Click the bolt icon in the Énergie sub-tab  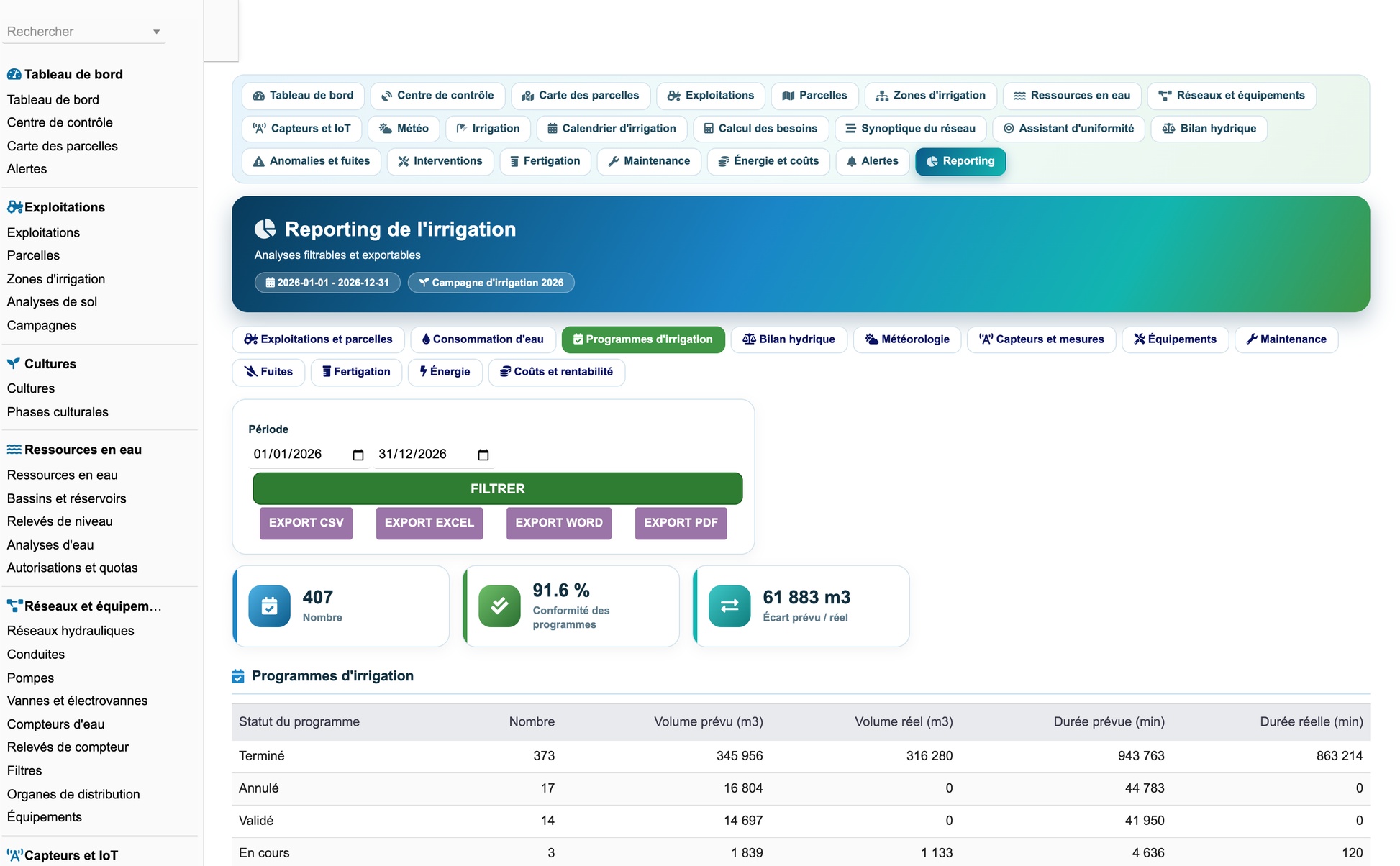(x=424, y=371)
